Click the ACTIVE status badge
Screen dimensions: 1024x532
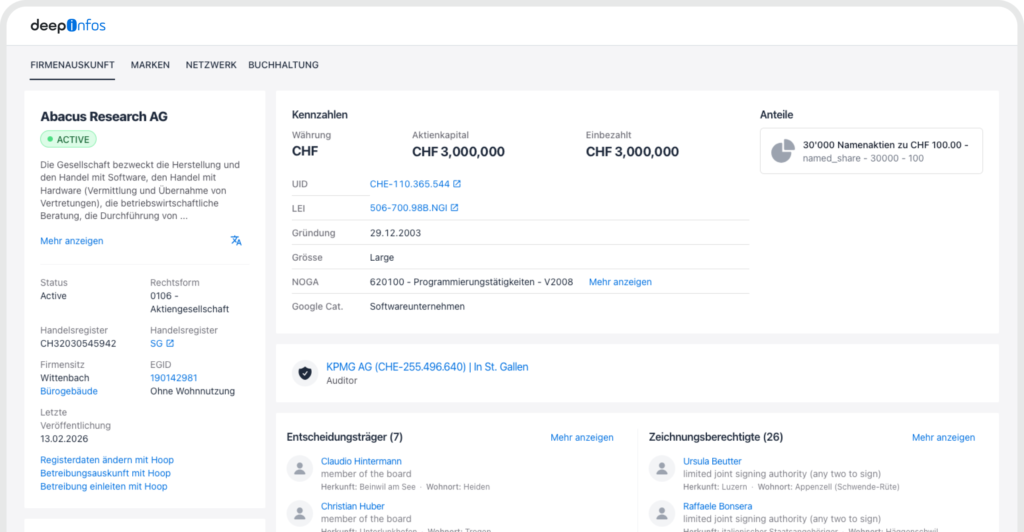(69, 140)
